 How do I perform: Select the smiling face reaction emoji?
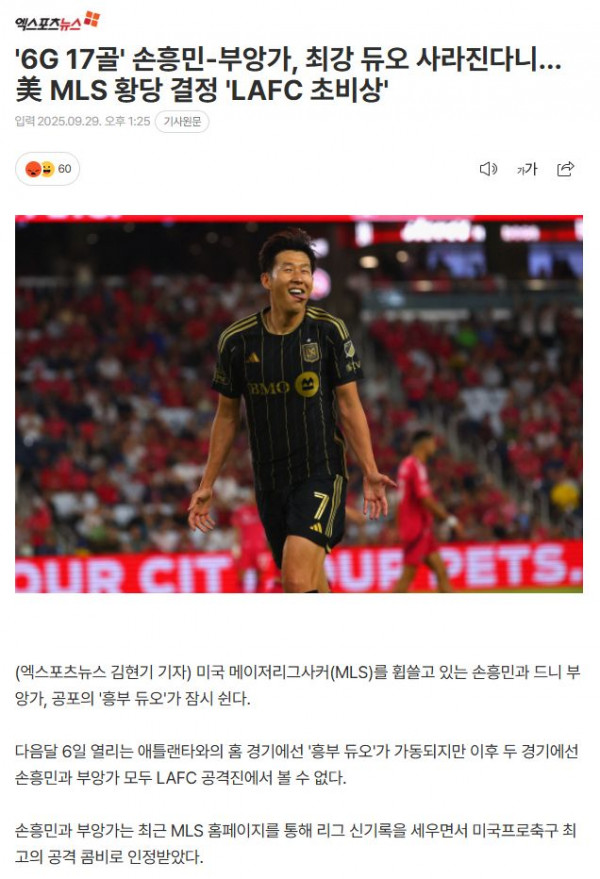pyautogui.click(x=48, y=169)
